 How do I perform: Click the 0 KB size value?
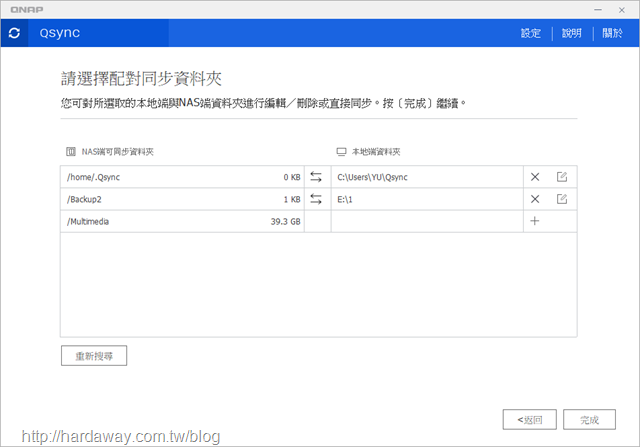click(292, 177)
